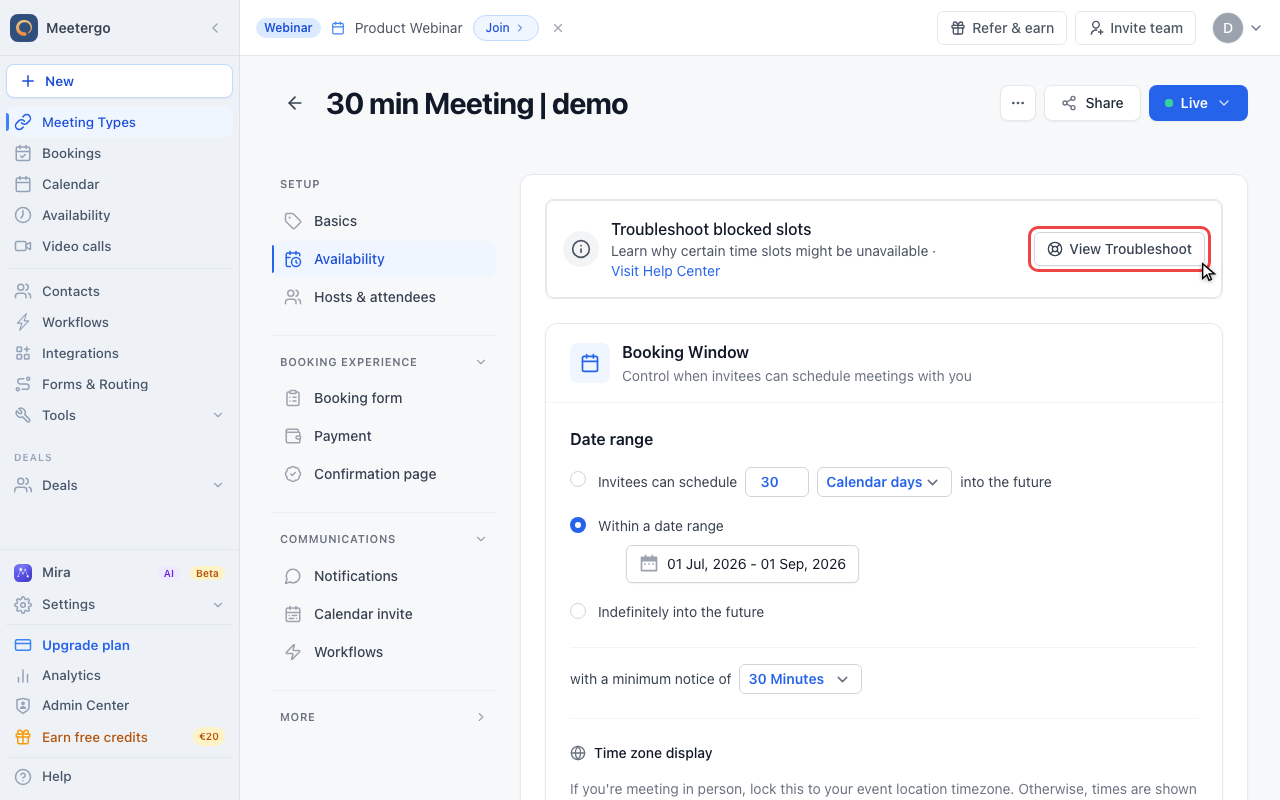Open Analytics page
1280x800 pixels.
pyautogui.click(x=120, y=675)
